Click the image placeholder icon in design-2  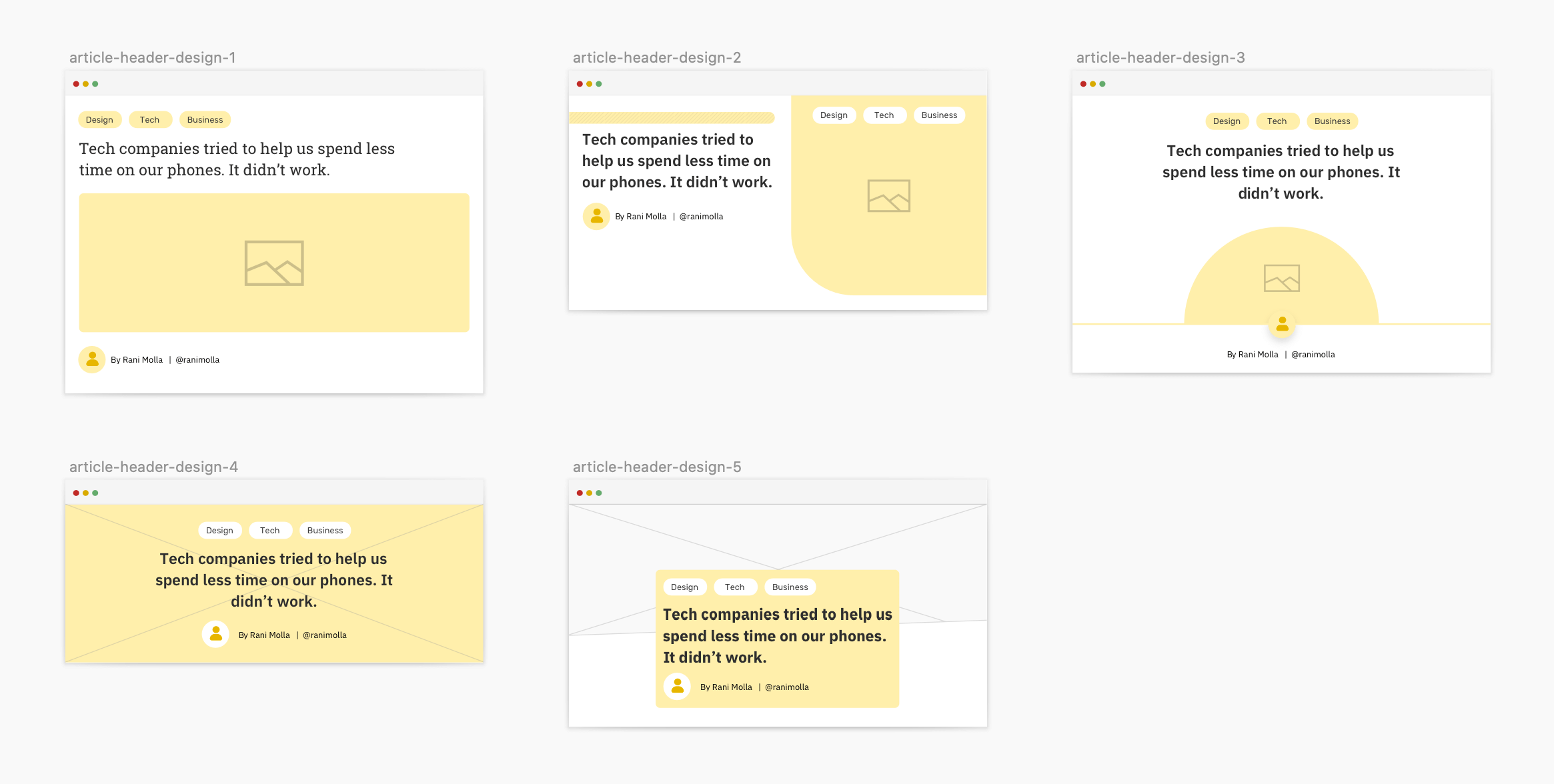pos(888,196)
